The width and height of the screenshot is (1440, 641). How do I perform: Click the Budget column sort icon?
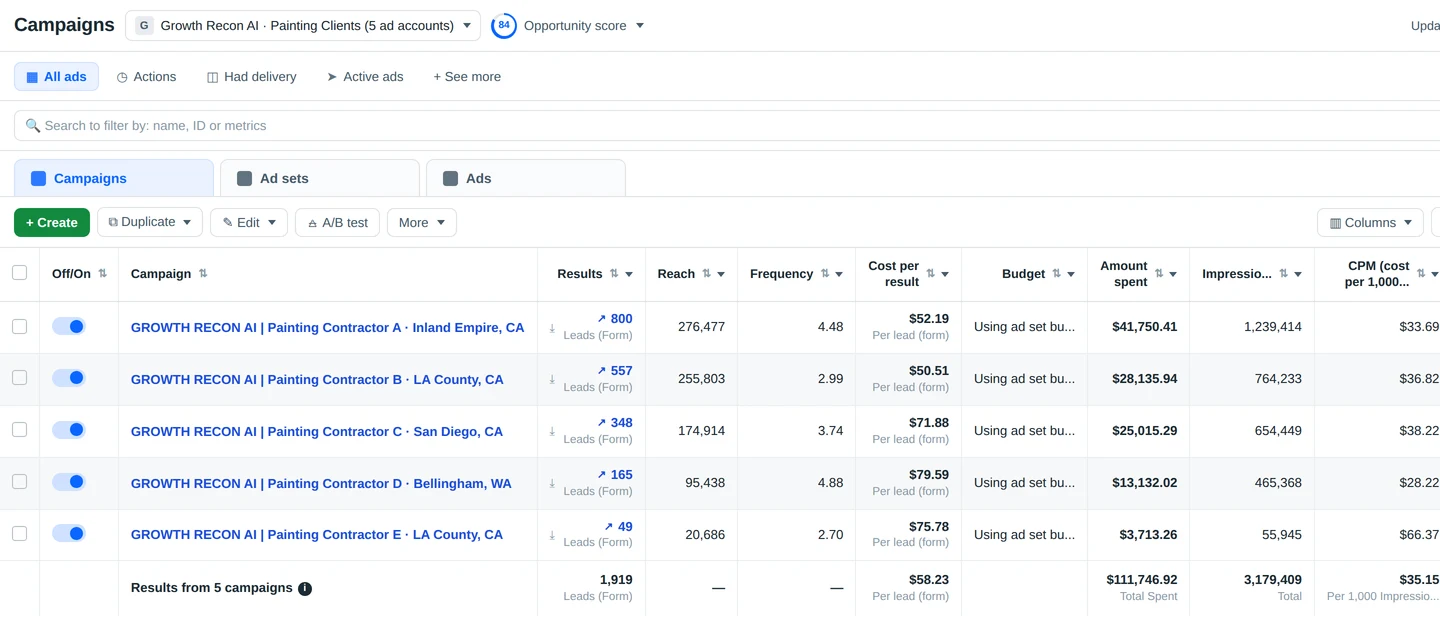(1056, 274)
